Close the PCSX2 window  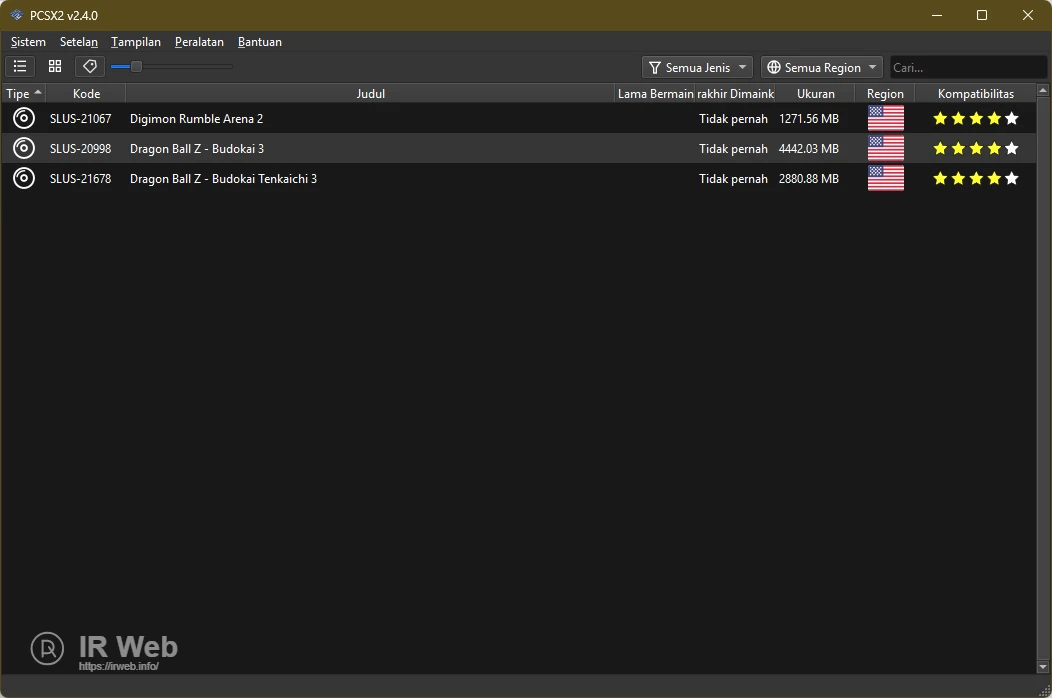pyautogui.click(x=1027, y=15)
